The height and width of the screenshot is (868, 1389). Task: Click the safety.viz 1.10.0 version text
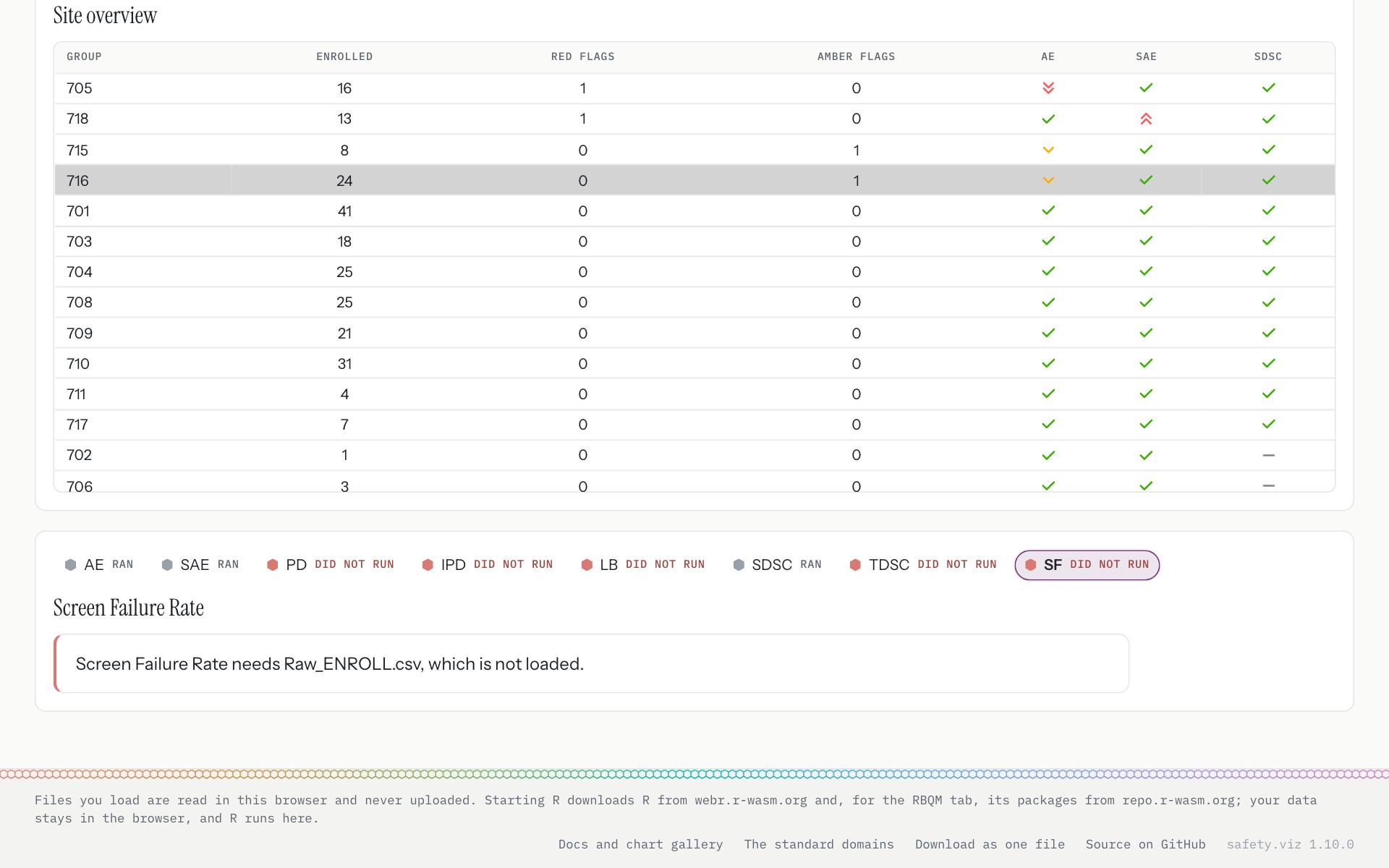[1290, 844]
